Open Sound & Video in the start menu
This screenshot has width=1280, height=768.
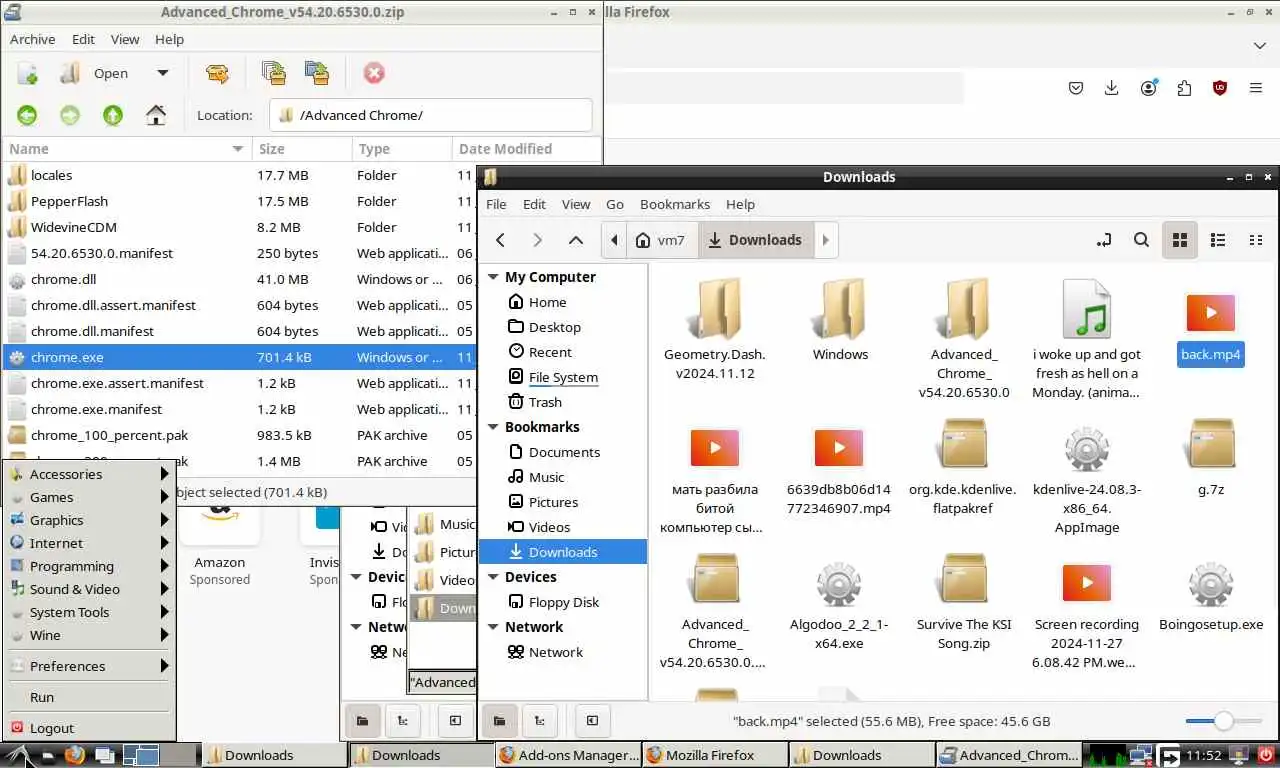(x=90, y=589)
